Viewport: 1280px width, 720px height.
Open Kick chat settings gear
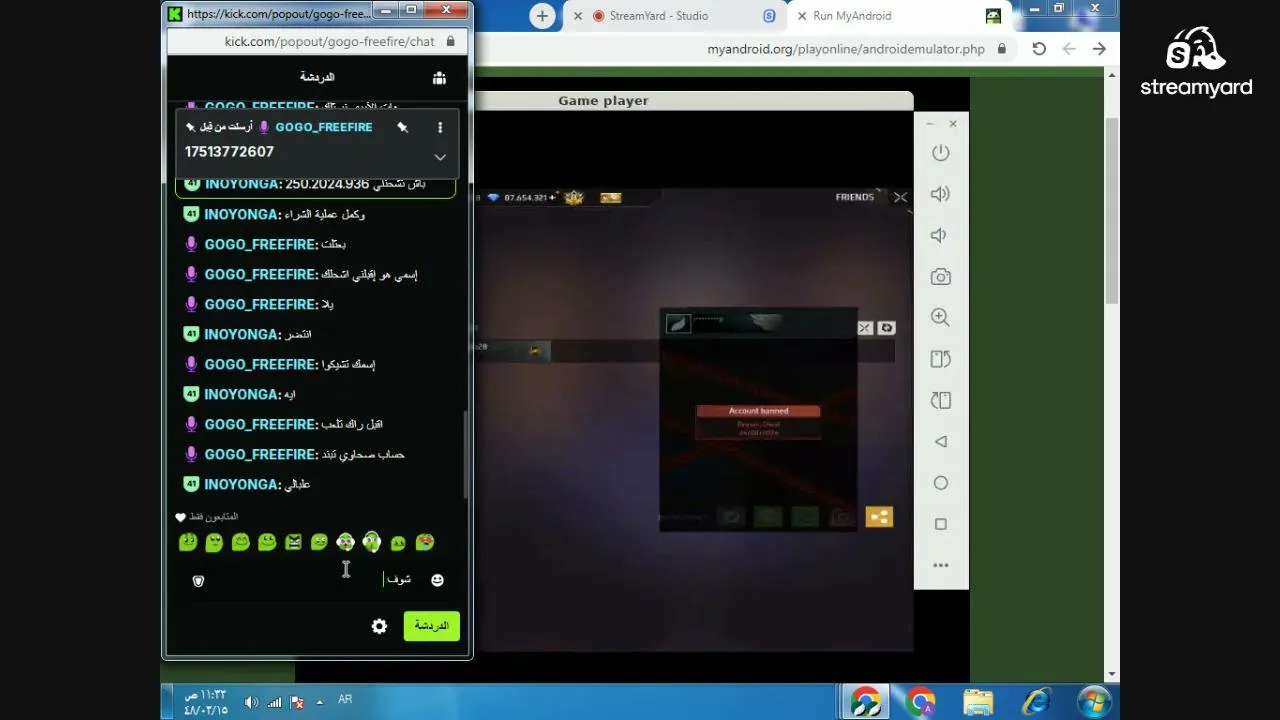(x=379, y=626)
